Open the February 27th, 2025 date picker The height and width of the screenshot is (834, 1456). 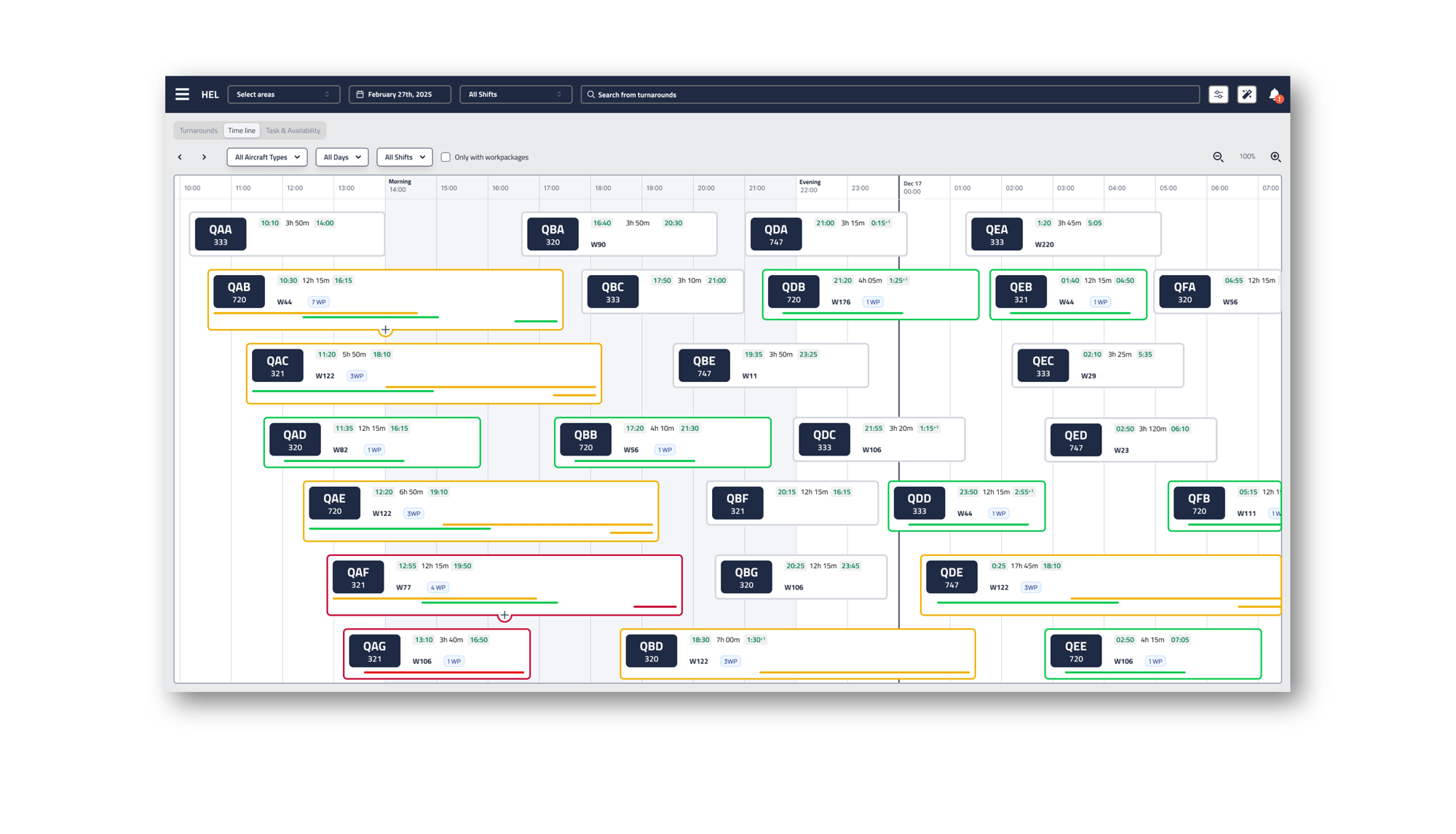pos(400,95)
